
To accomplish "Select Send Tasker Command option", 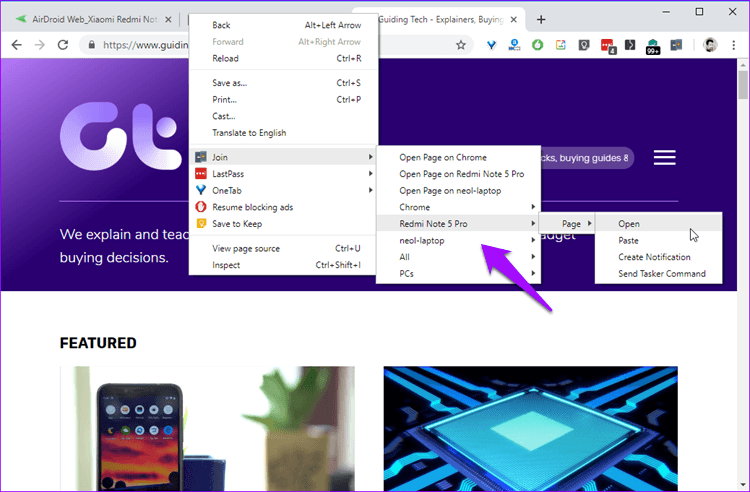I will pos(659,274).
